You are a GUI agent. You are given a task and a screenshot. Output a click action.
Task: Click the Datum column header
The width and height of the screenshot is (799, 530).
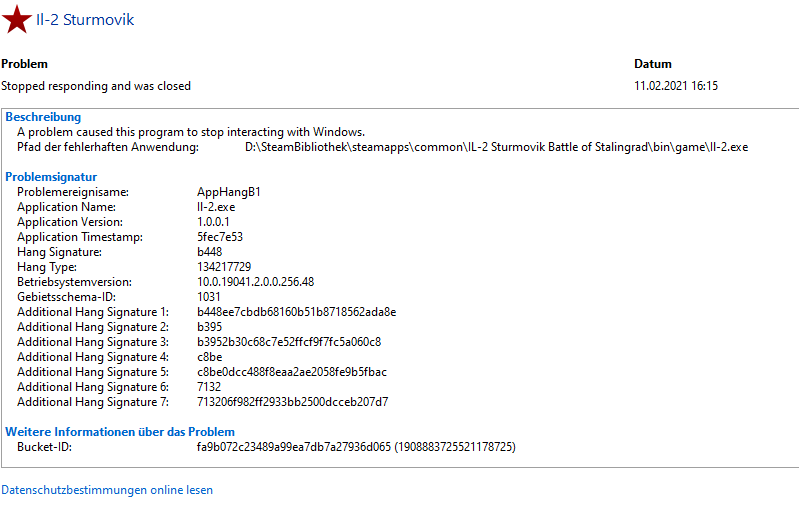[x=653, y=64]
